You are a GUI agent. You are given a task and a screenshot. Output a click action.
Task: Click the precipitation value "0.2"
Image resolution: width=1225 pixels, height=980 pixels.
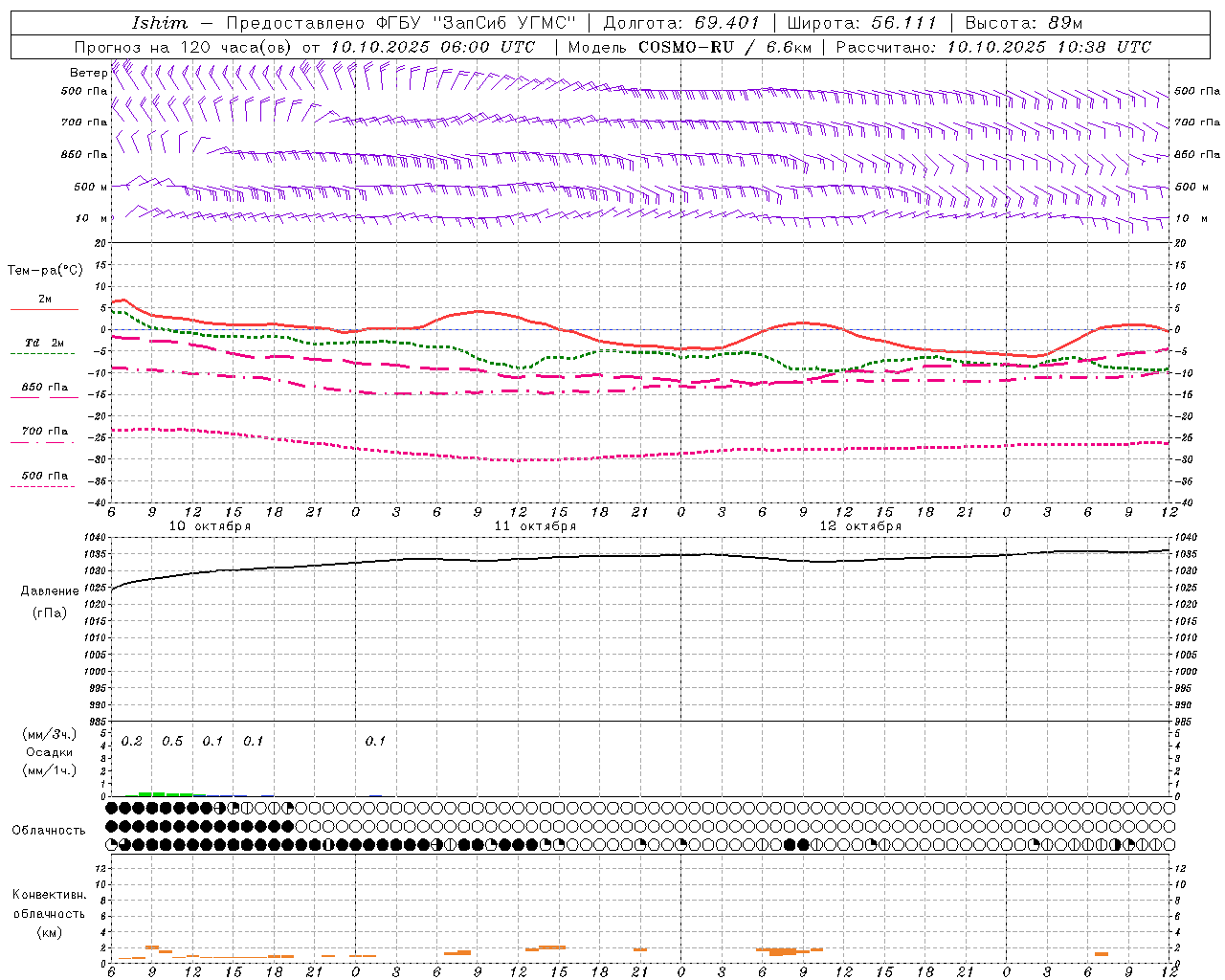[x=132, y=742]
